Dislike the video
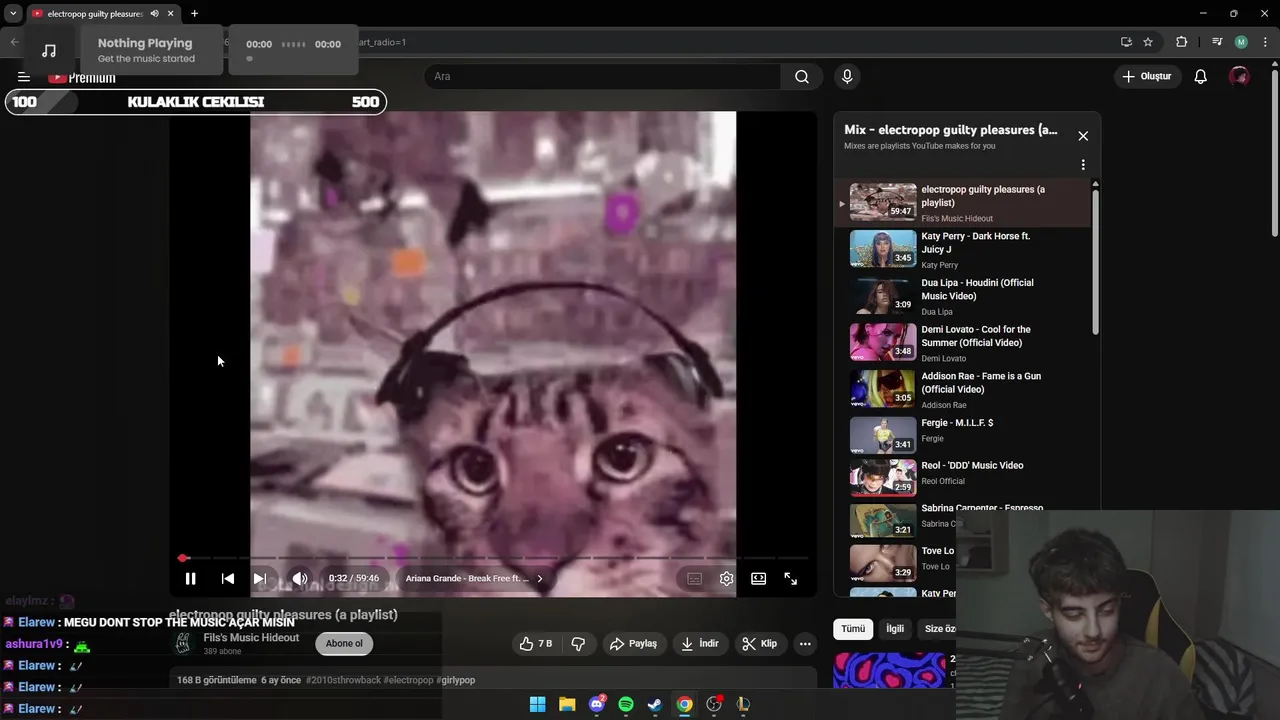 point(578,644)
